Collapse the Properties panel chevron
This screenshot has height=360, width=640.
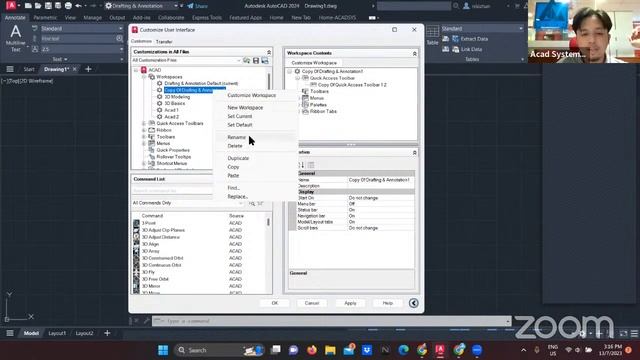click(x=415, y=152)
